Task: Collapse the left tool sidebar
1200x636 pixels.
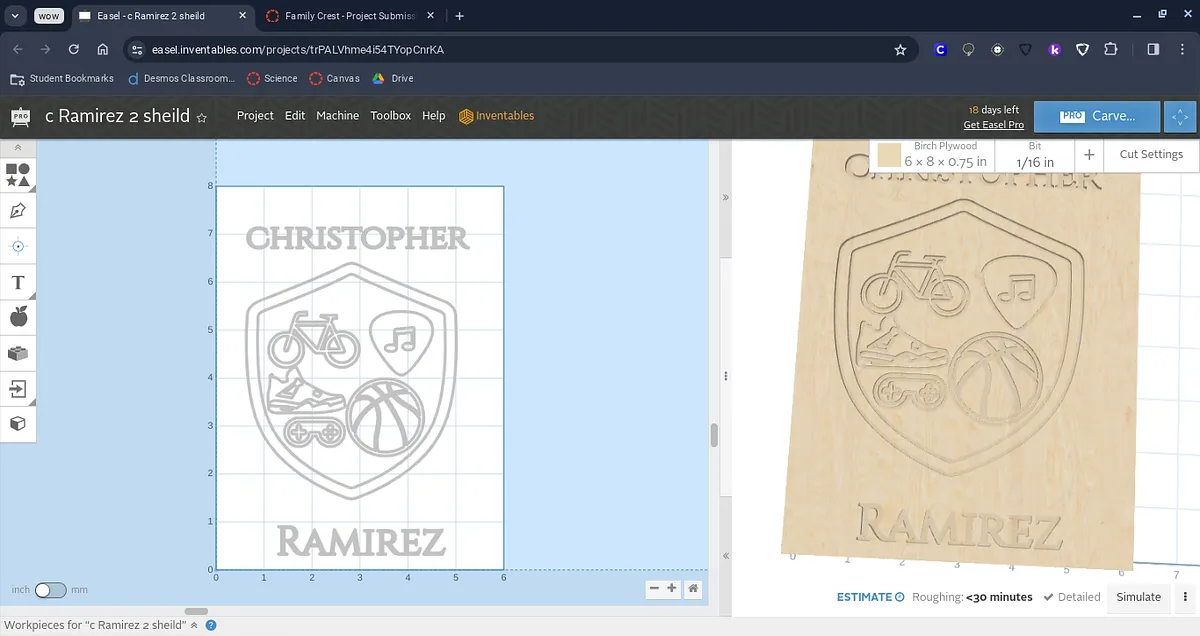Action: [18, 147]
